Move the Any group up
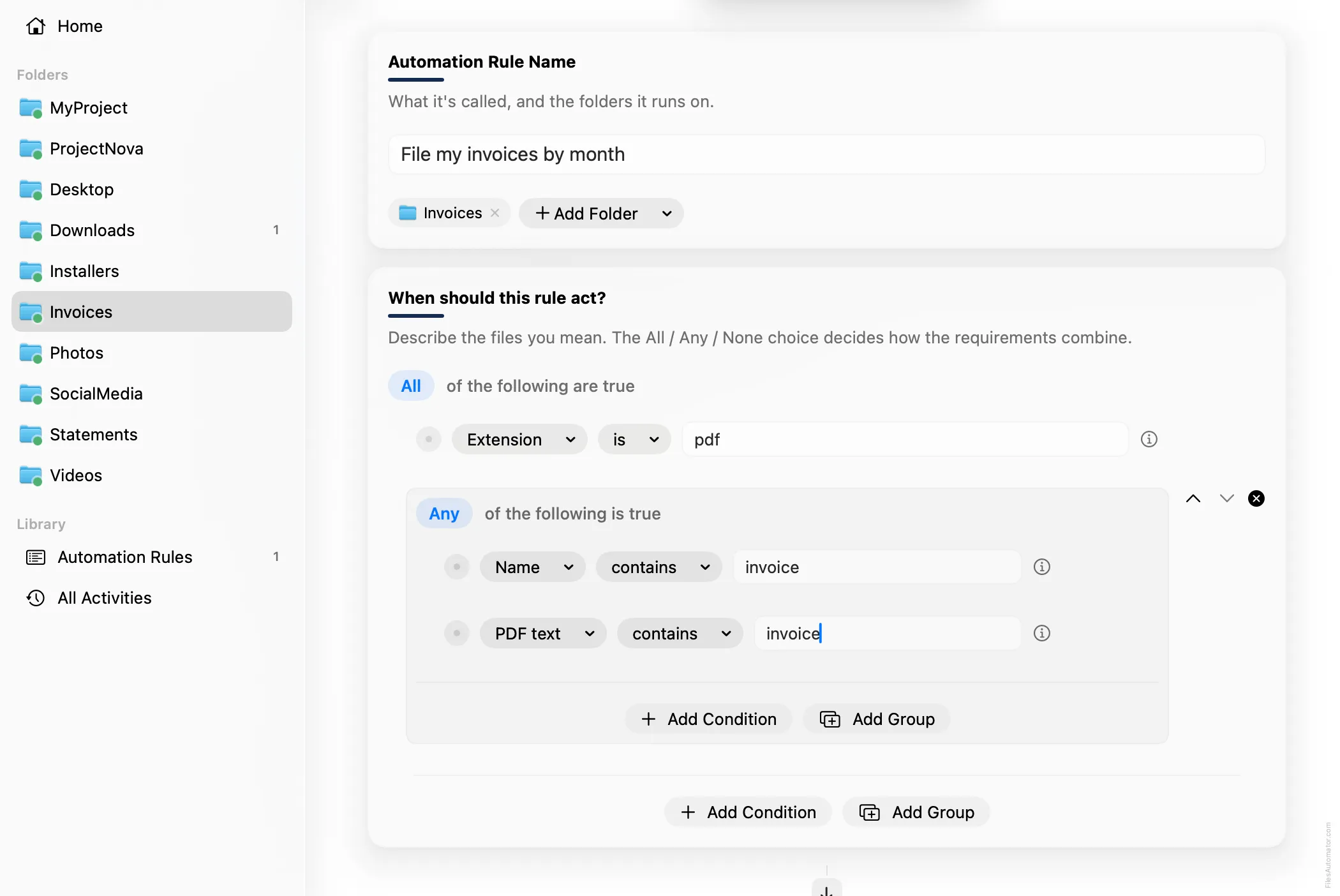The height and width of the screenshot is (896, 1340). click(1193, 498)
